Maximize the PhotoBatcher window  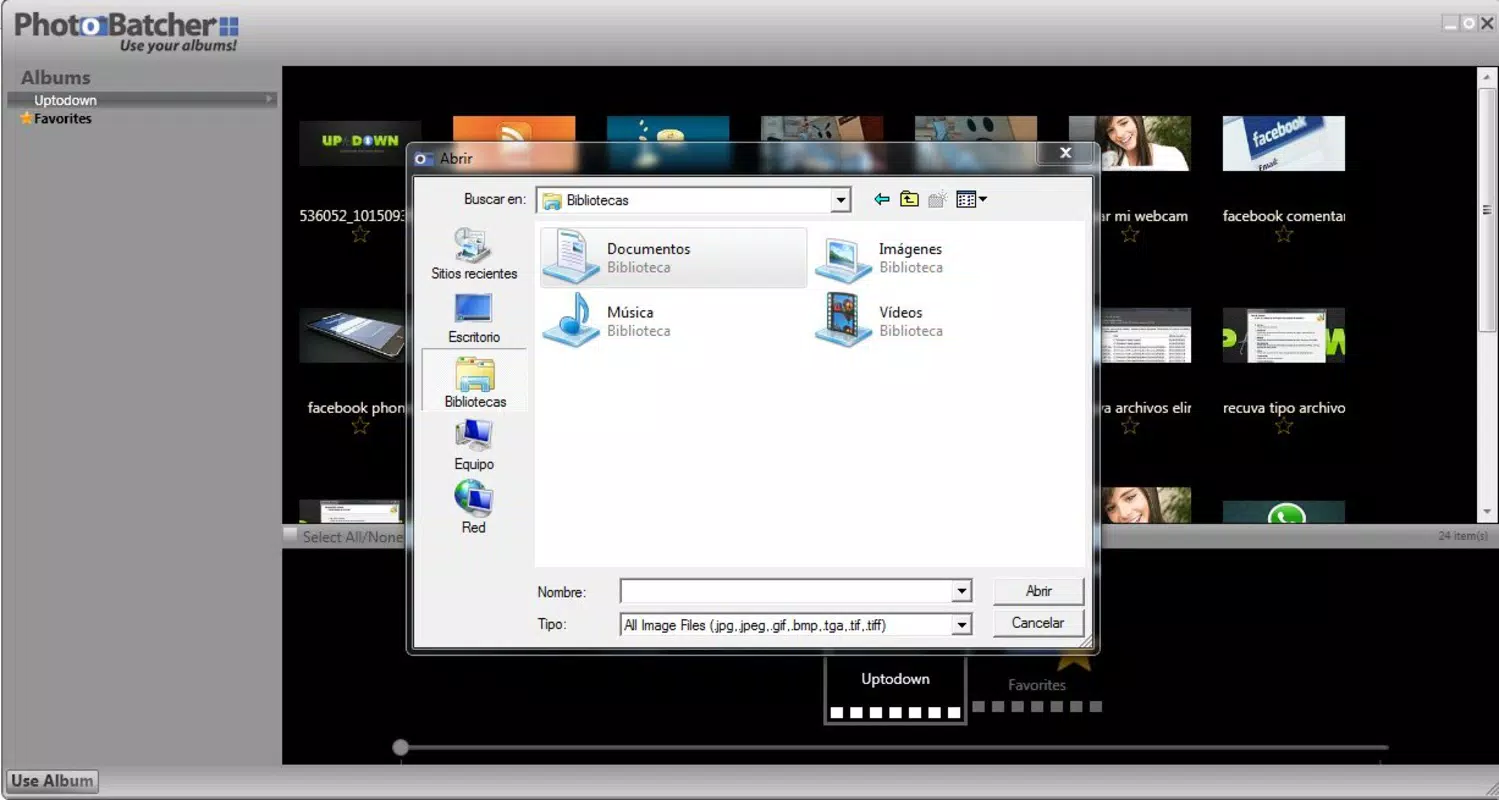[1468, 23]
